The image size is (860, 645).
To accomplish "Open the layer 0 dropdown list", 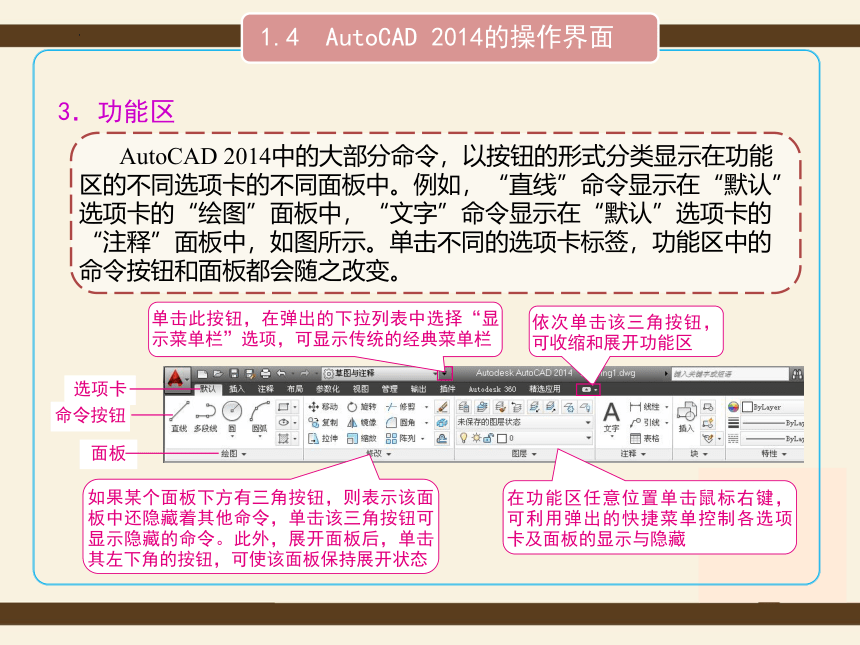I will pyautogui.click(x=525, y=438).
